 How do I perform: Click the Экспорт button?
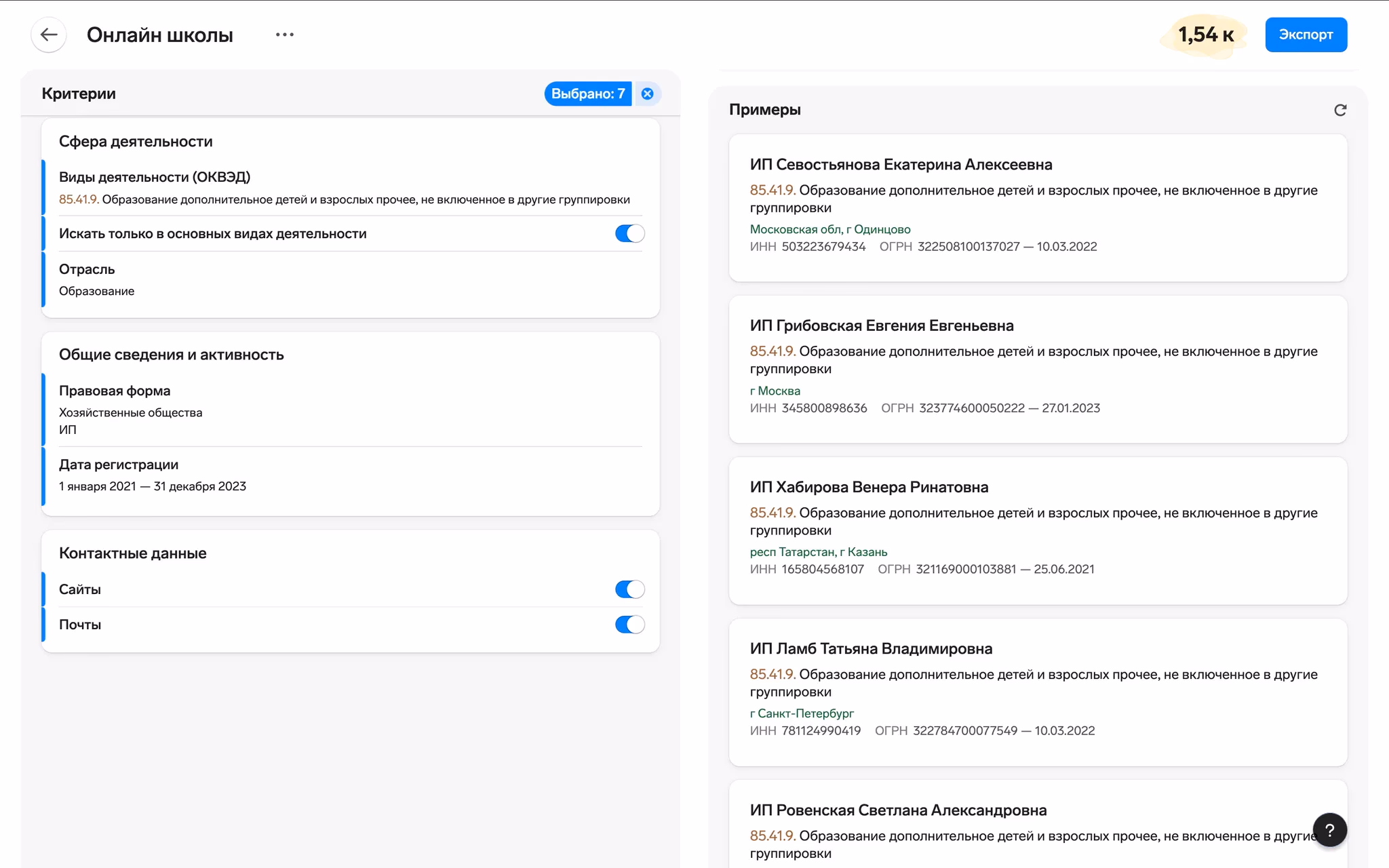click(1306, 35)
